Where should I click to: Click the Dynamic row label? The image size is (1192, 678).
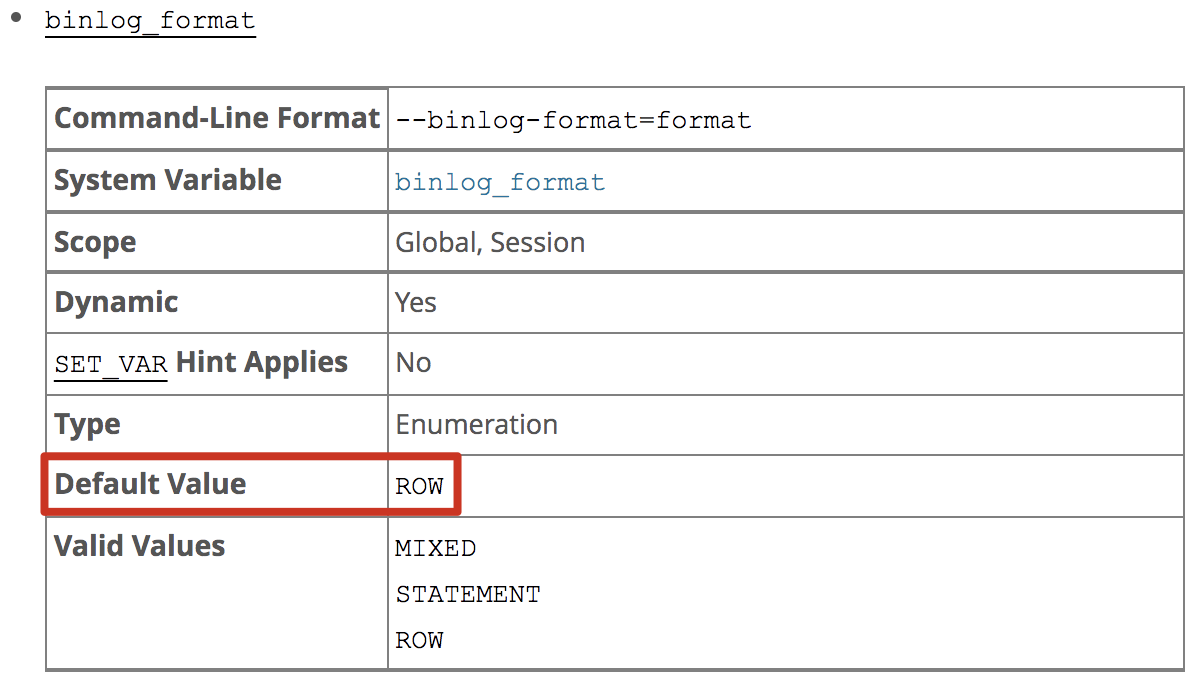tap(116, 303)
